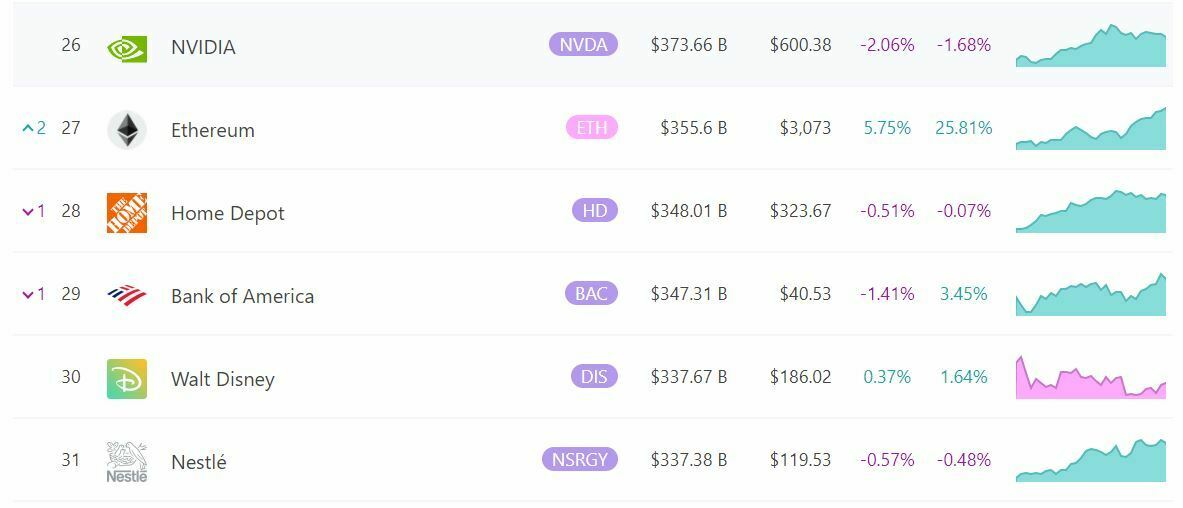Open the NVIDIA company name link
Viewport: 1183px width, 508px height.
pyautogui.click(x=203, y=47)
